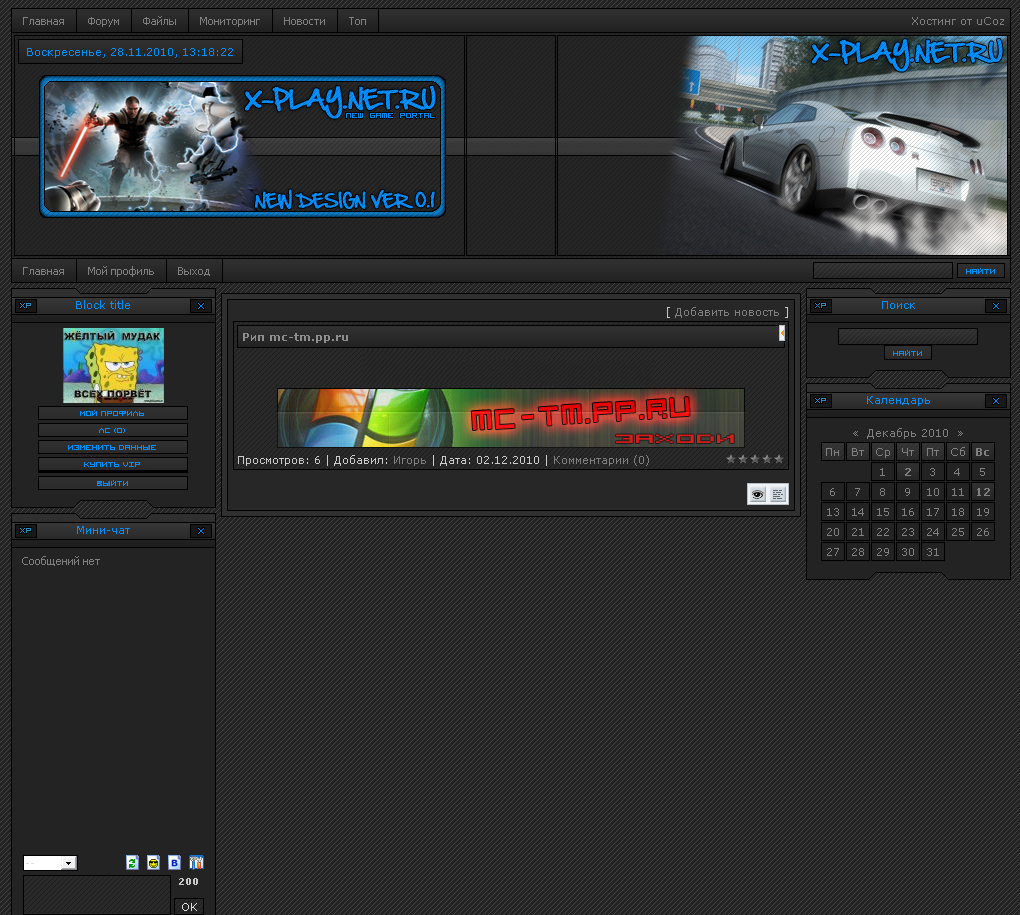Collapse the news item header arrow
This screenshot has height=915, width=1020.
(x=781, y=333)
